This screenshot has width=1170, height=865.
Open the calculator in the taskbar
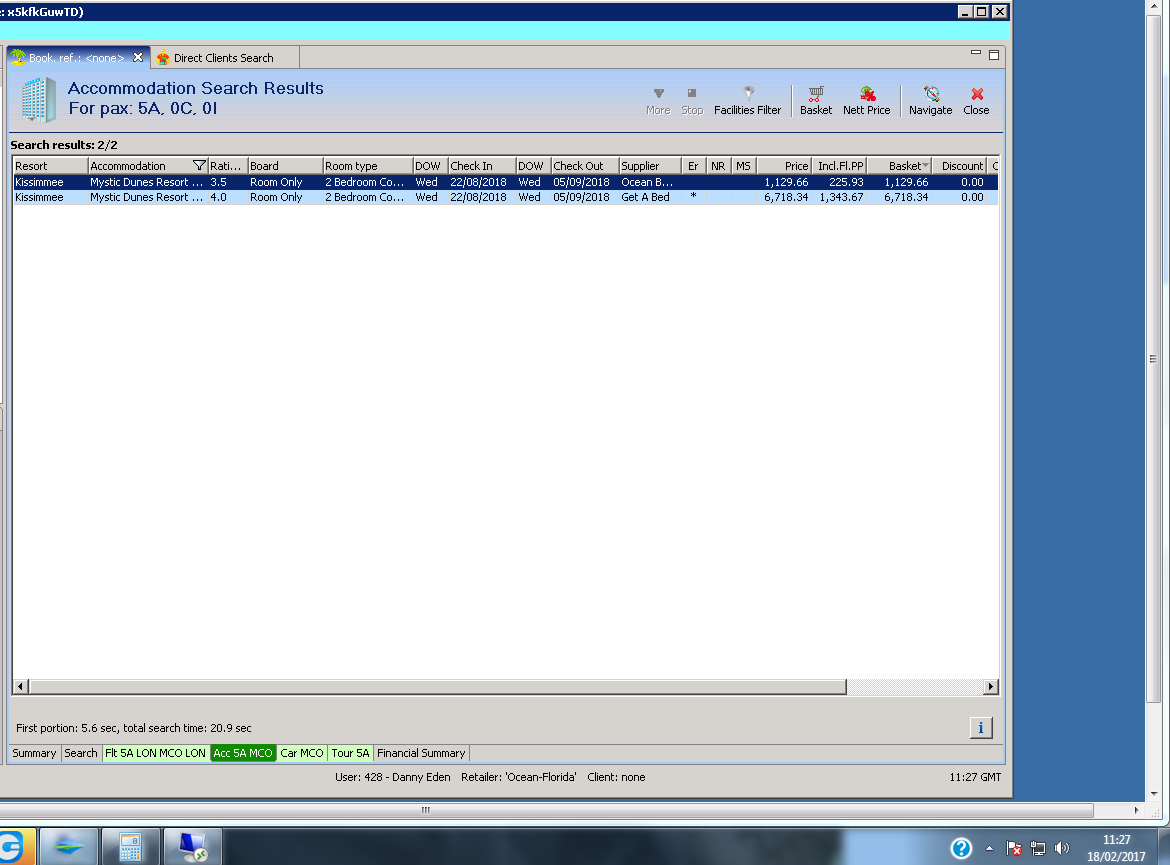(x=131, y=847)
